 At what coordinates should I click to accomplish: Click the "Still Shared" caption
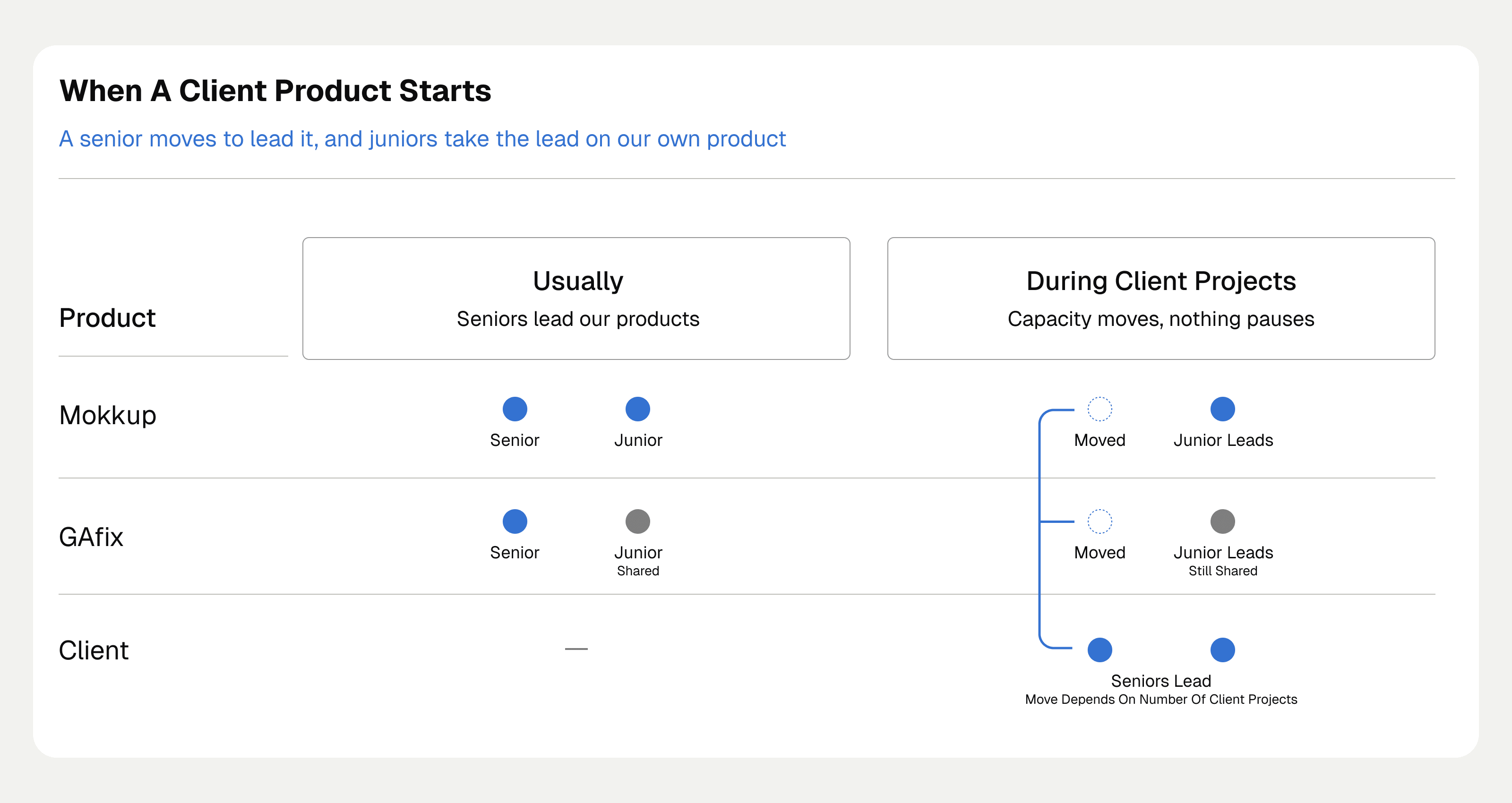tap(1223, 571)
